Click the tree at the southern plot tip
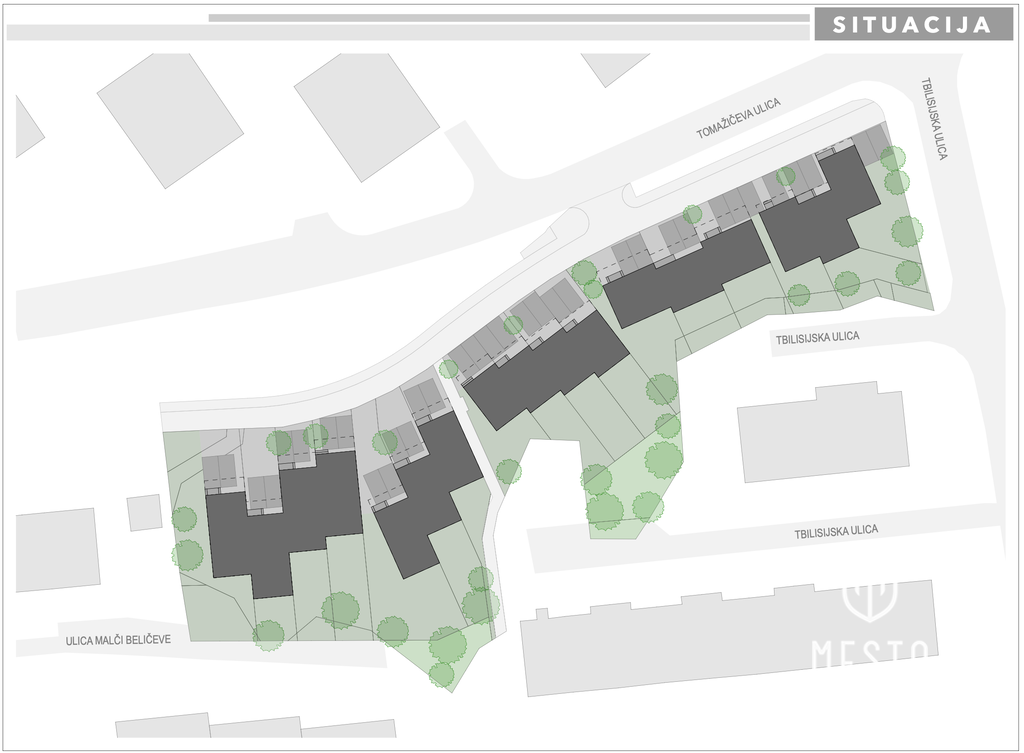1024x753 pixels. point(441,675)
